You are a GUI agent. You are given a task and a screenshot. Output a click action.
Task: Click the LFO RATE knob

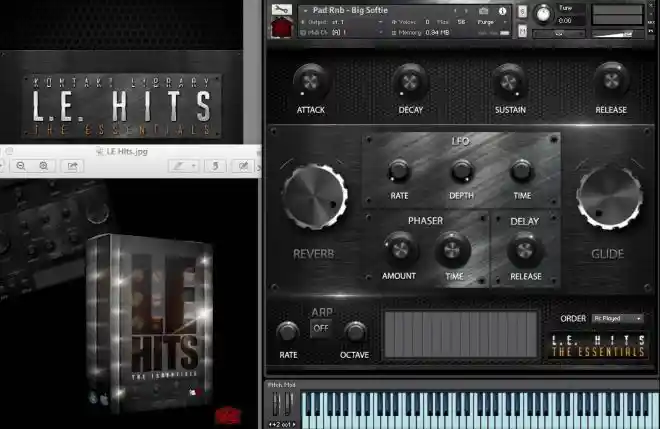399,171
